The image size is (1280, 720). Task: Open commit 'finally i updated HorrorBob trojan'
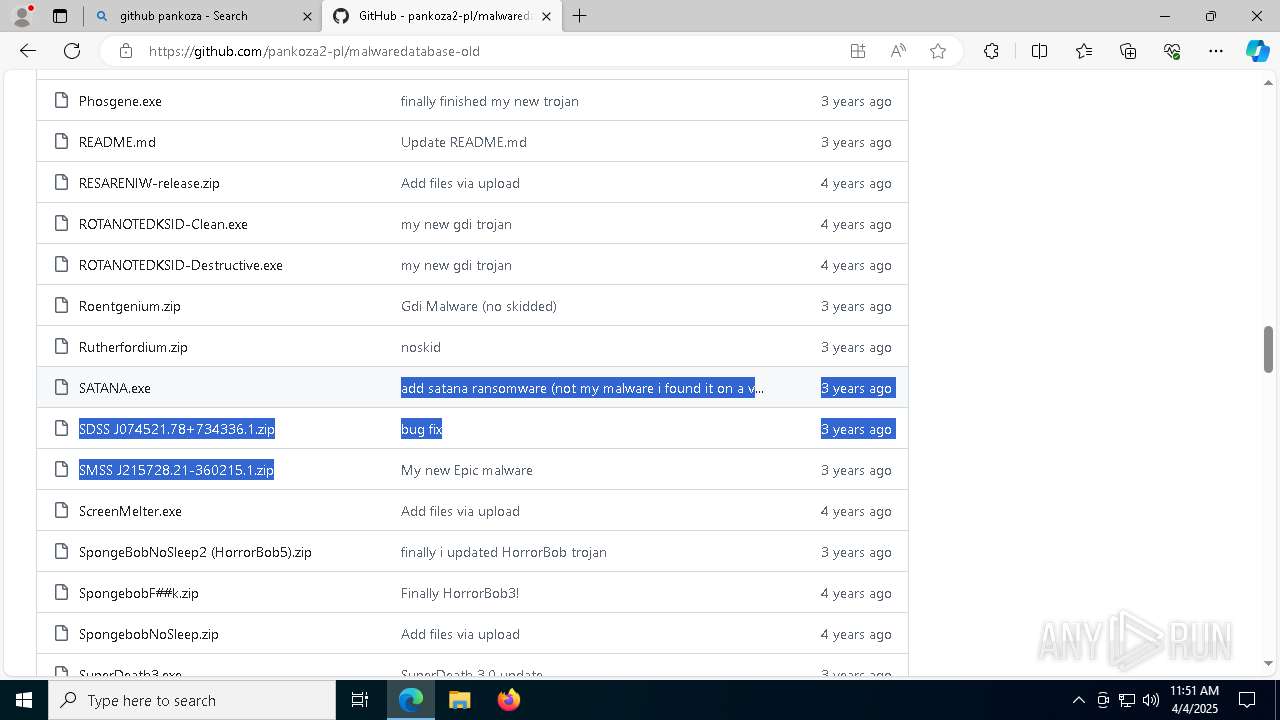pos(504,552)
